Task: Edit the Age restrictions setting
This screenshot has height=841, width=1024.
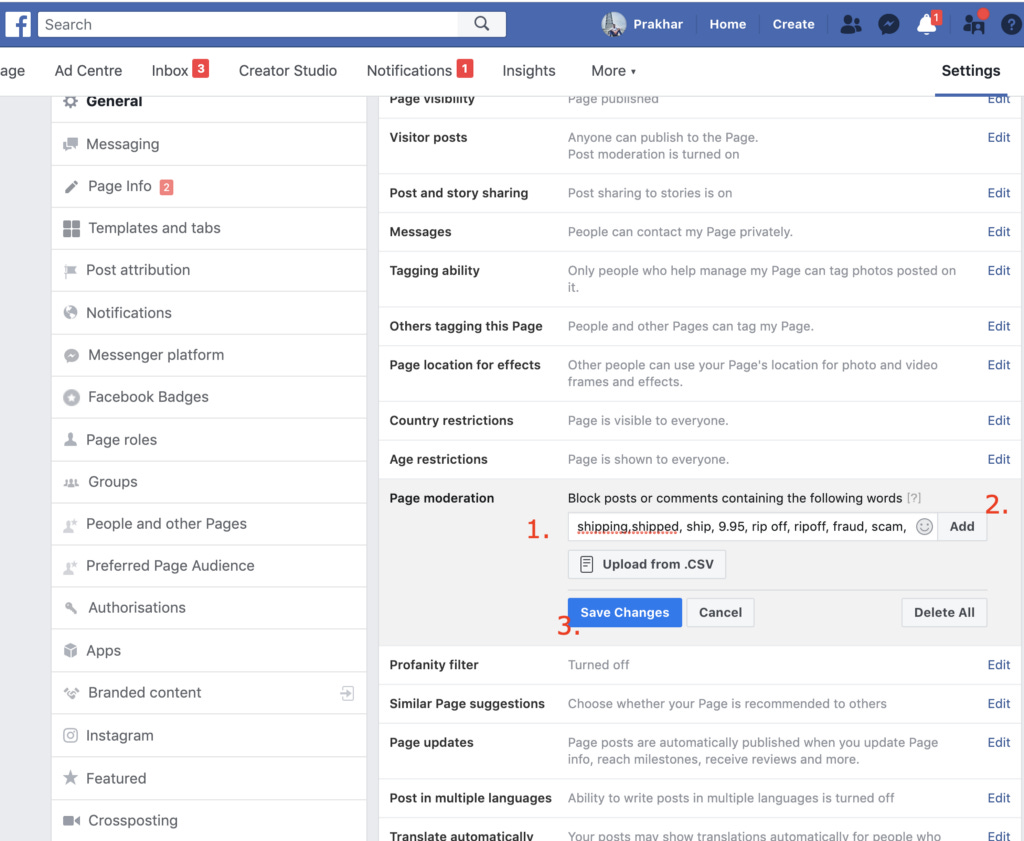Action: click(x=999, y=460)
